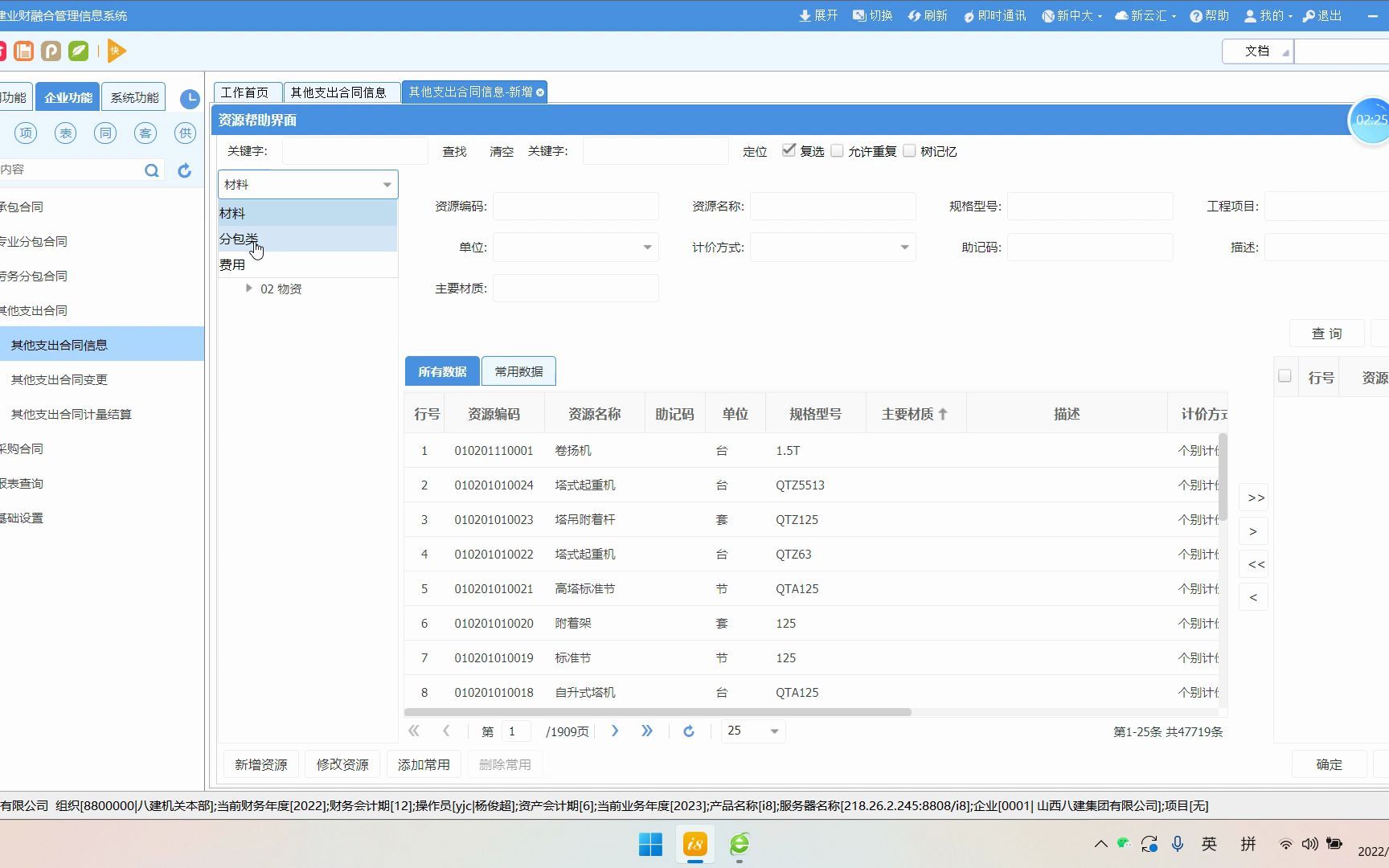1389x868 pixels.
Task: Open the 材料 resource type dropdown
Action: coord(308,185)
